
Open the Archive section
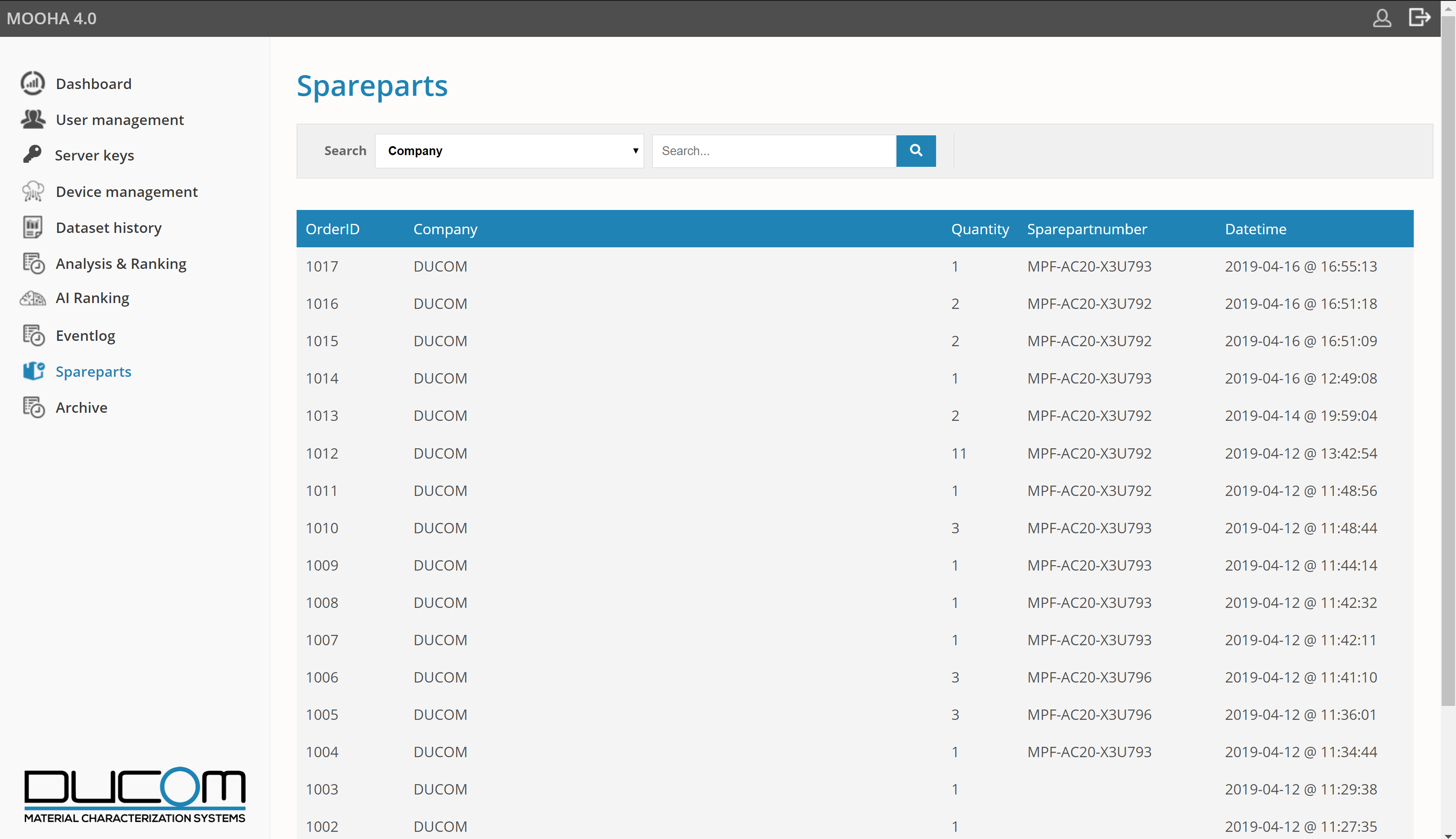click(x=81, y=407)
